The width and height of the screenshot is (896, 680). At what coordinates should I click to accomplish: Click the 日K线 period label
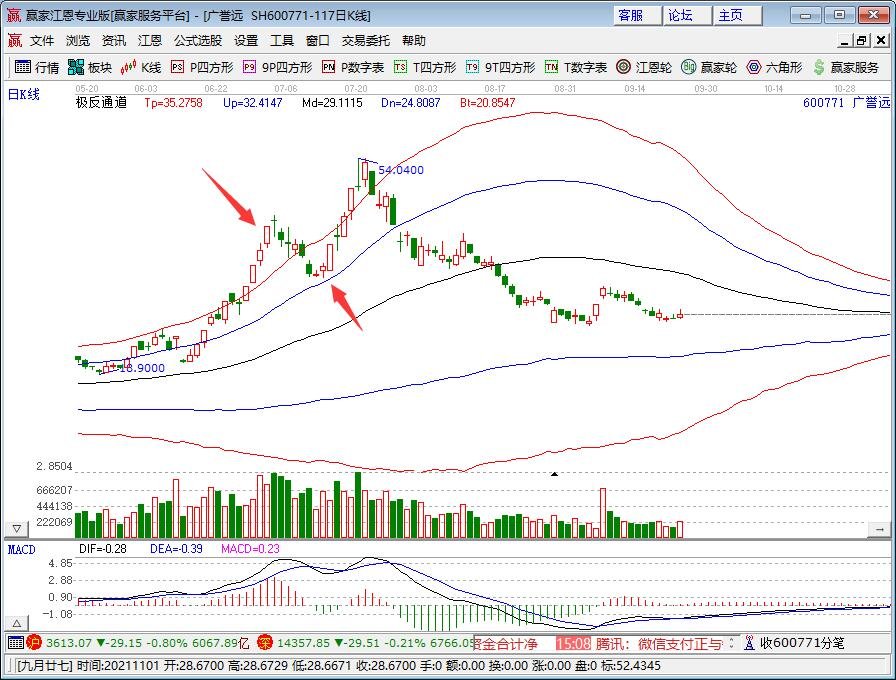coord(23,94)
